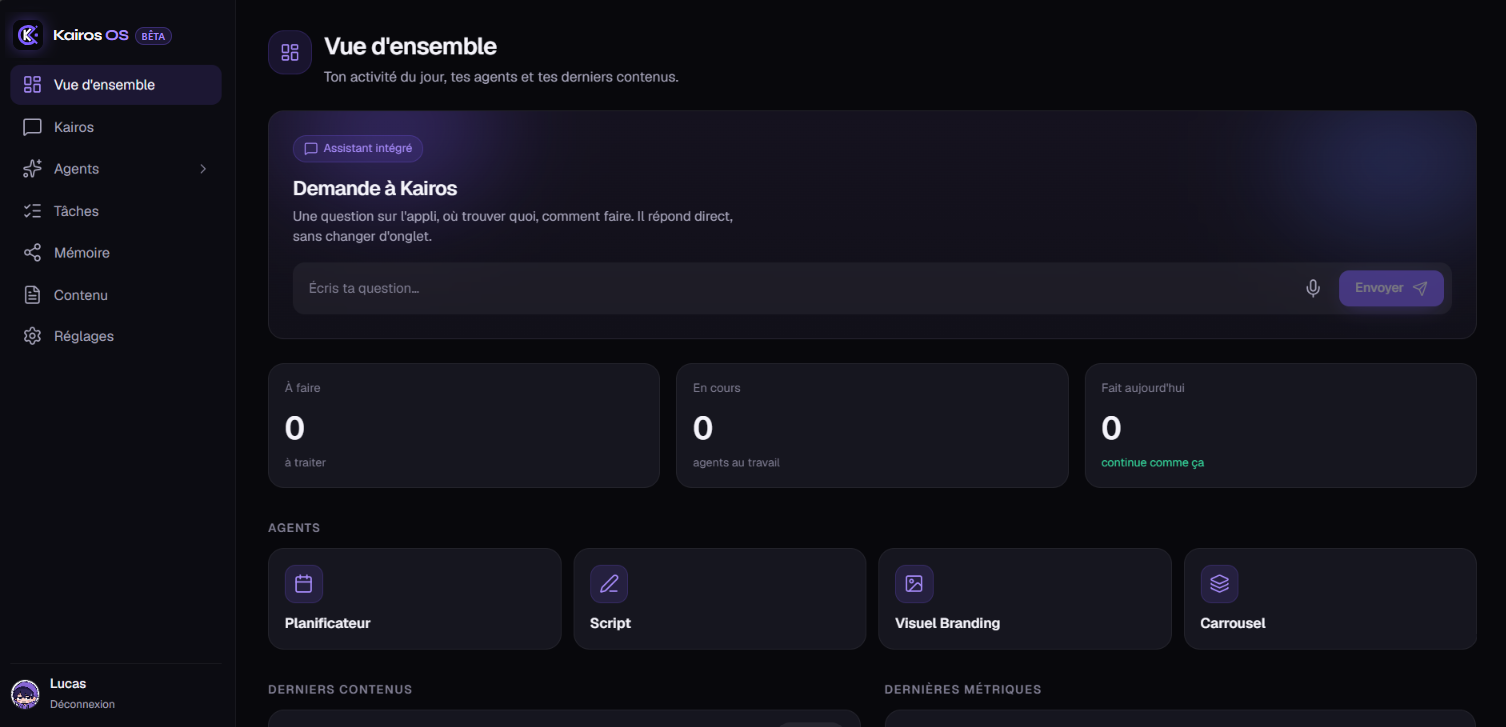Click the BÊTA badge
This screenshot has height=727, width=1506.
[154, 36]
